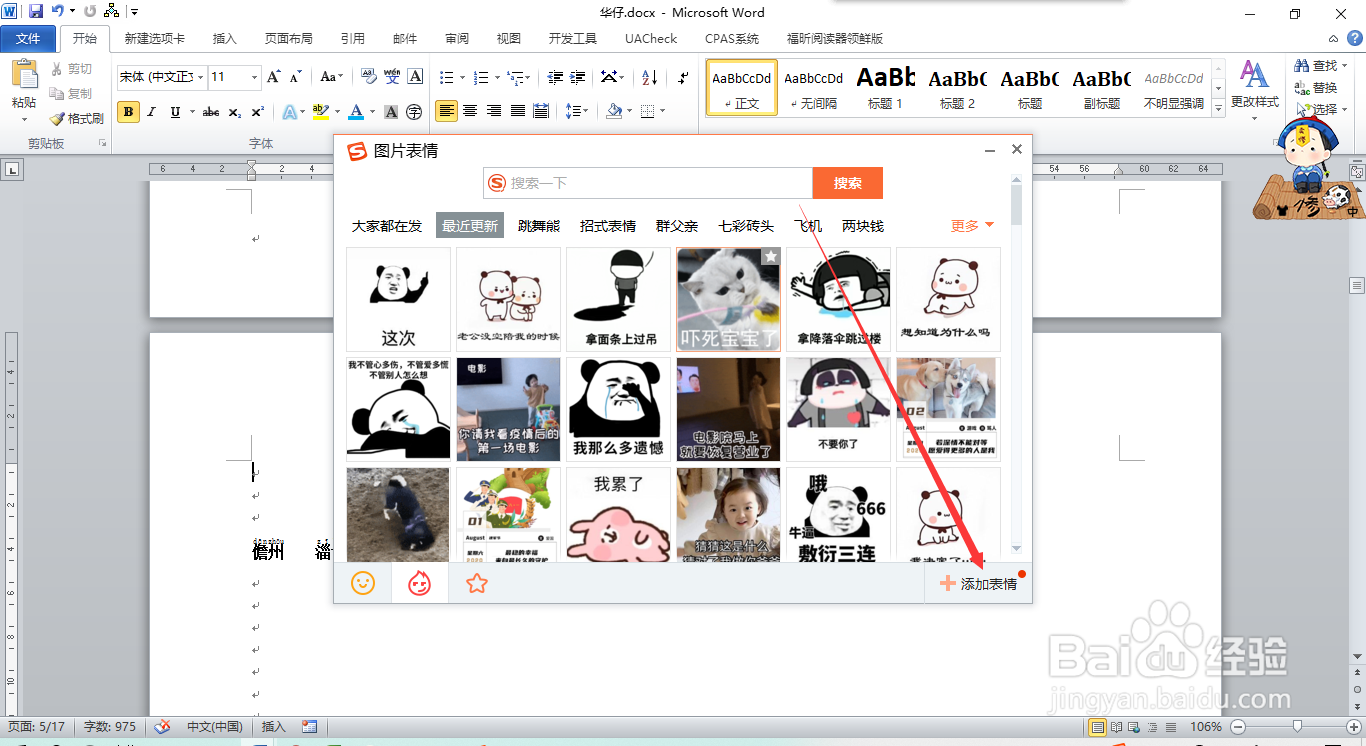This screenshot has height=746, width=1366.
Task: Open the font name dropdown
Action: [201, 77]
